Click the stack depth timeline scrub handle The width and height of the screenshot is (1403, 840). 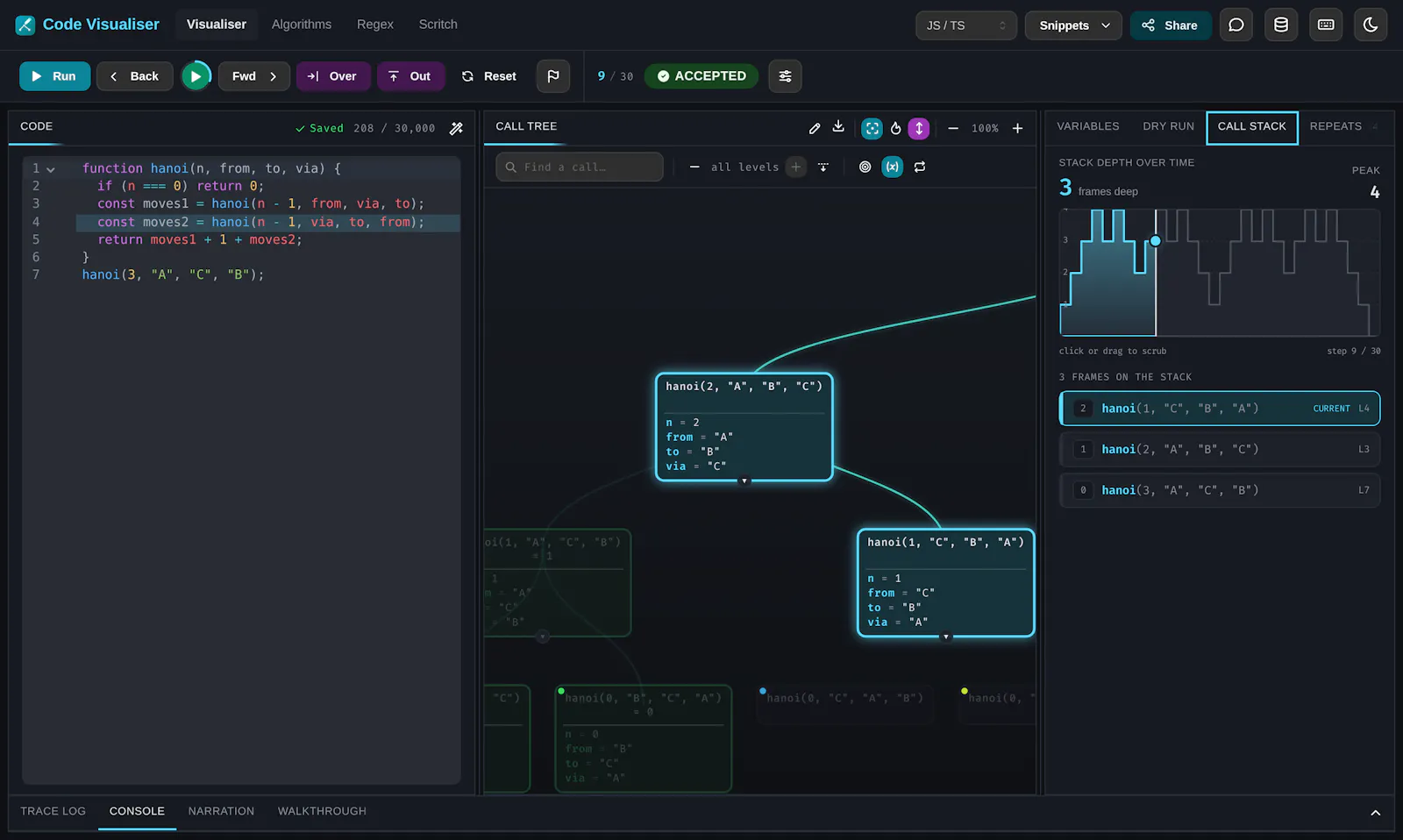coord(1156,240)
